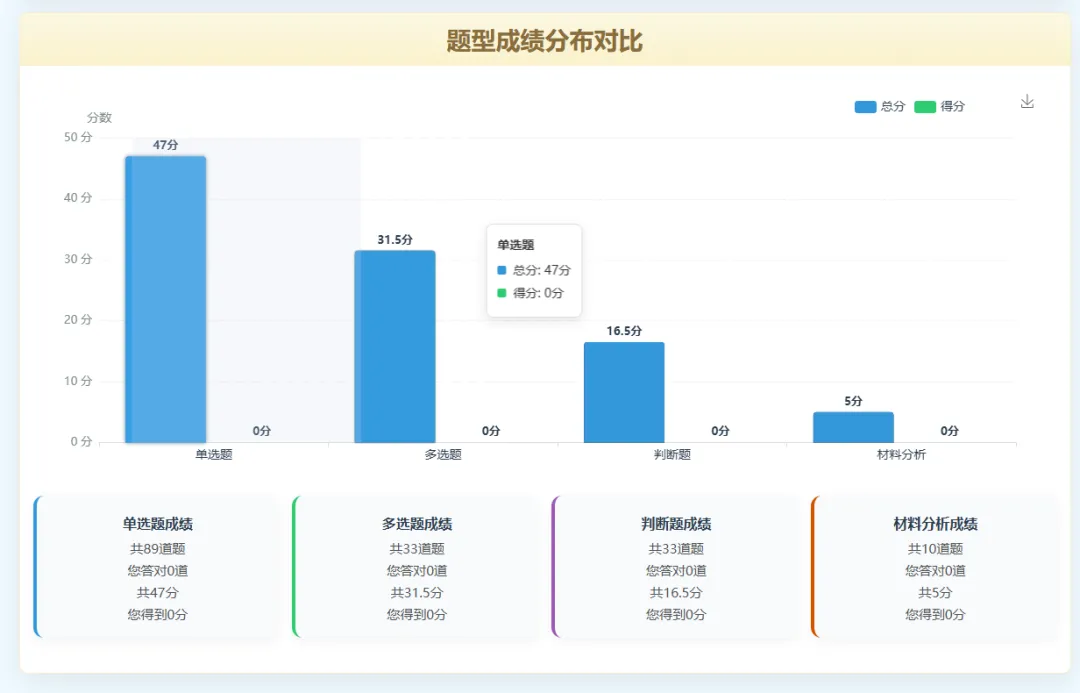Toggle the 得分 series in chart legend
This screenshot has height=693, width=1080.
(939, 107)
